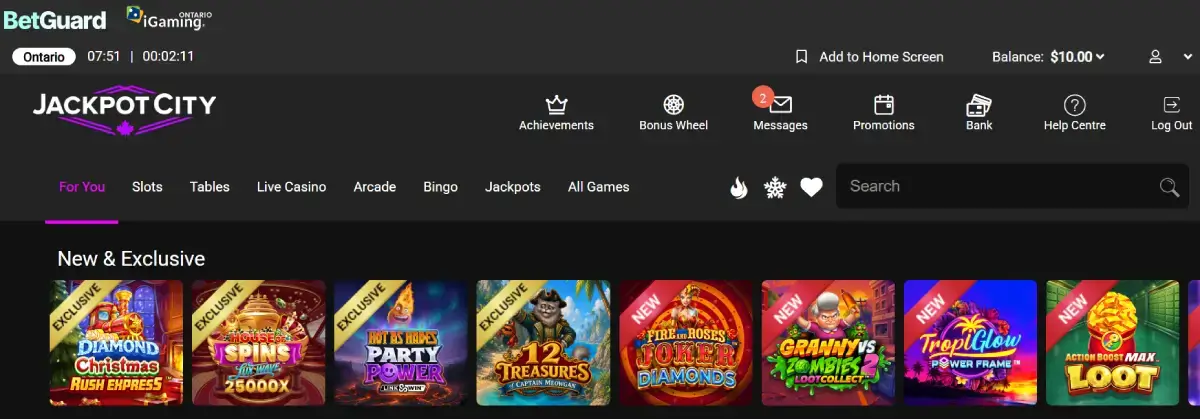Screen dimensions: 1200x419
Task: Open Hot as Hades Party Power game
Action: 400,342
